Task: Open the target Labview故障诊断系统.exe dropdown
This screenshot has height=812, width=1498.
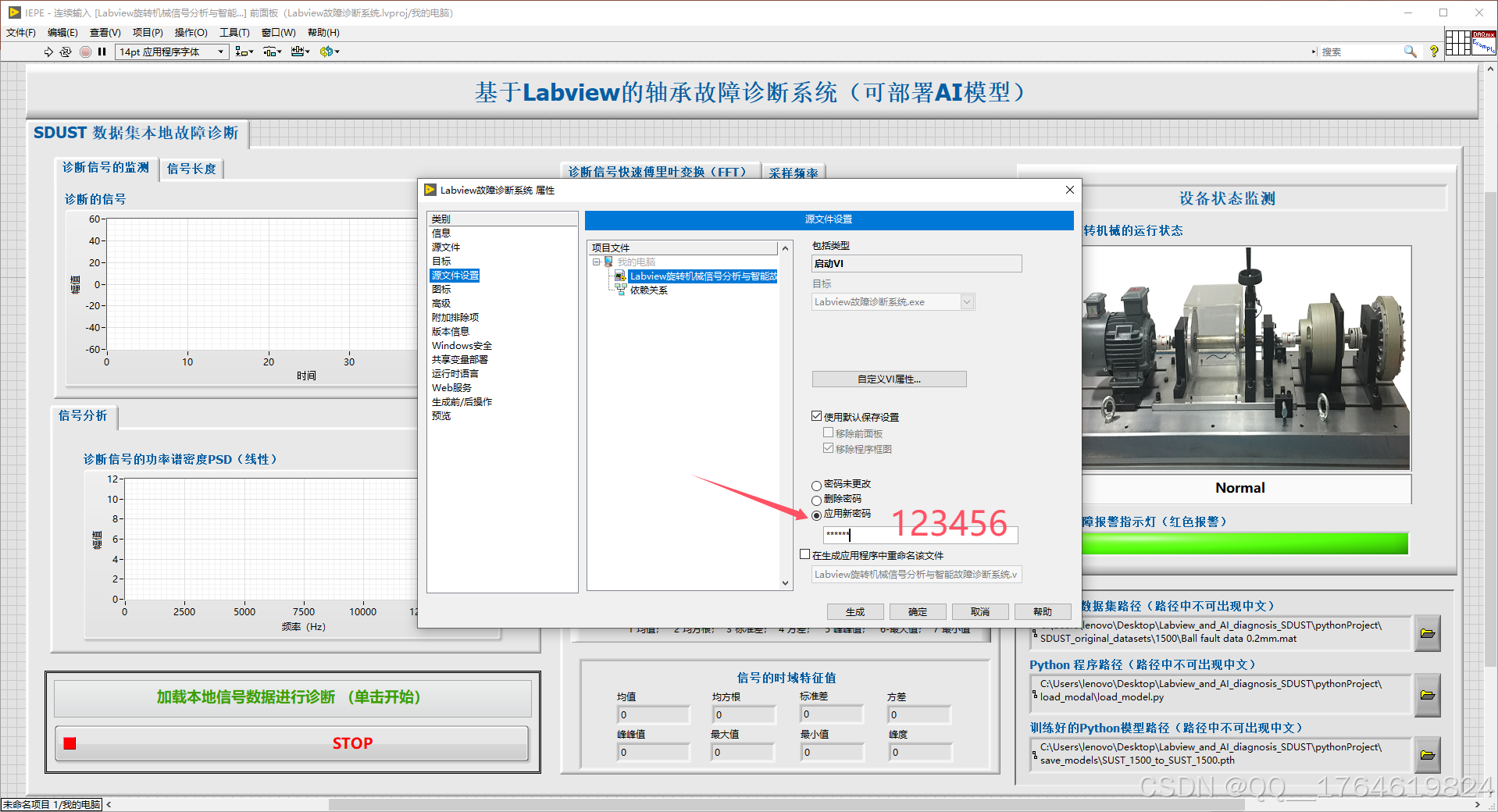Action: pyautogui.click(x=893, y=302)
